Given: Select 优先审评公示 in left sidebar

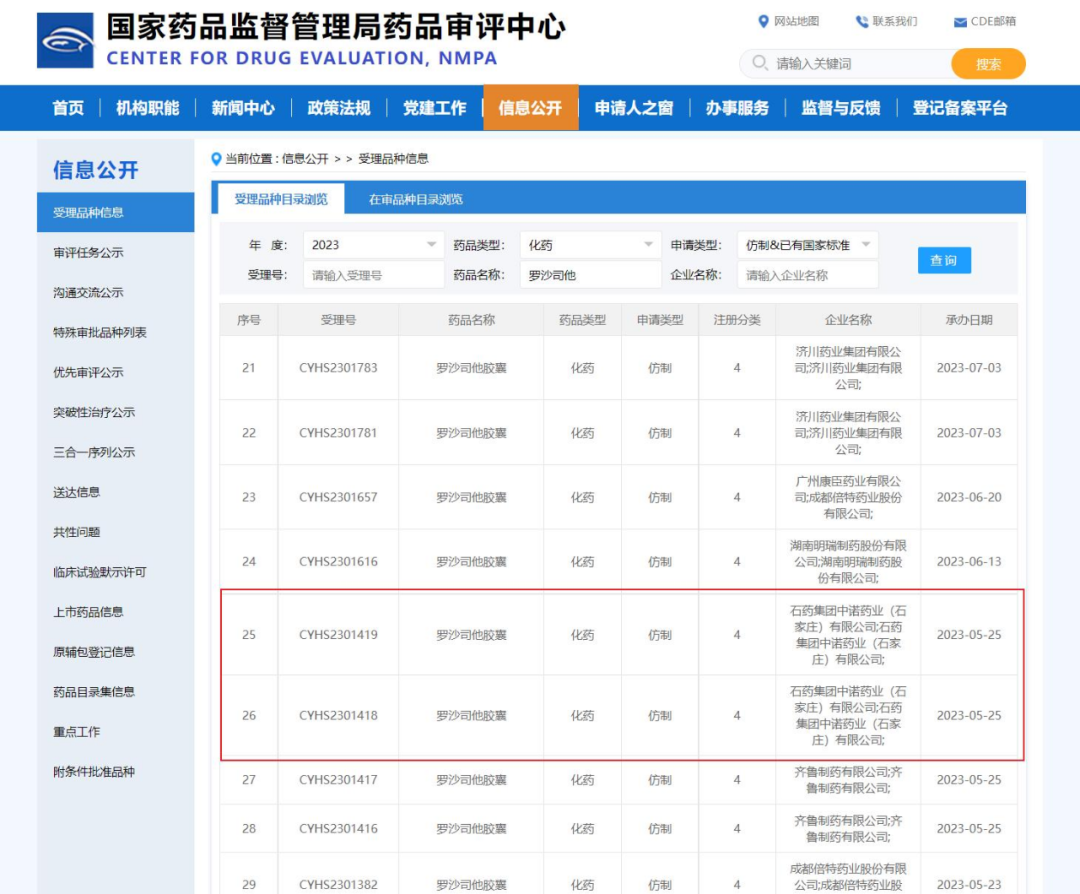Looking at the screenshot, I should click(x=89, y=372).
